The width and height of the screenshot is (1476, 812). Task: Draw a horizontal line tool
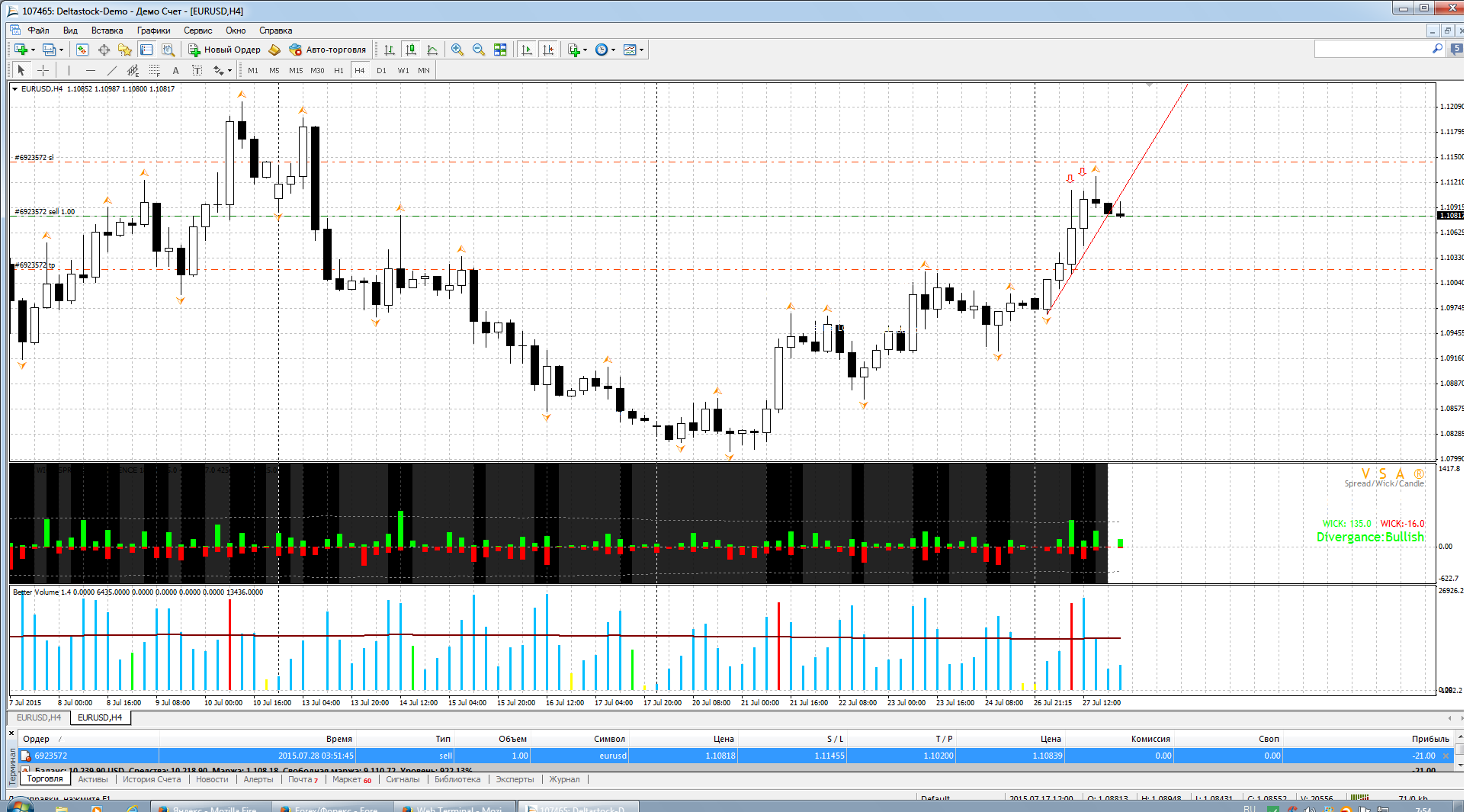90,70
